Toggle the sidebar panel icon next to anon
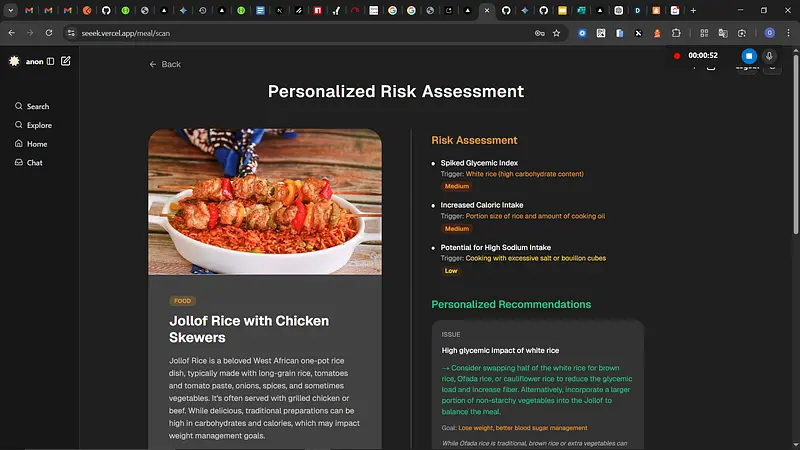This screenshot has width=800, height=450. (51, 61)
